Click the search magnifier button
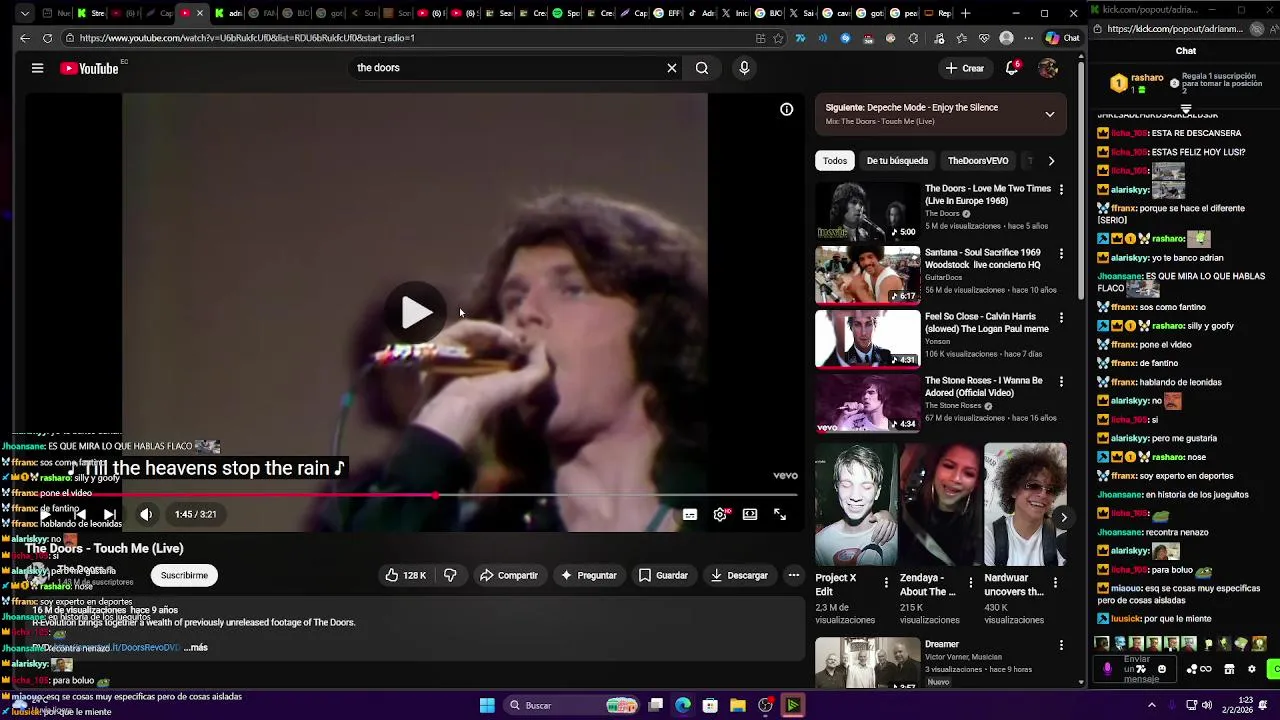This screenshot has width=1280, height=720. click(x=702, y=68)
